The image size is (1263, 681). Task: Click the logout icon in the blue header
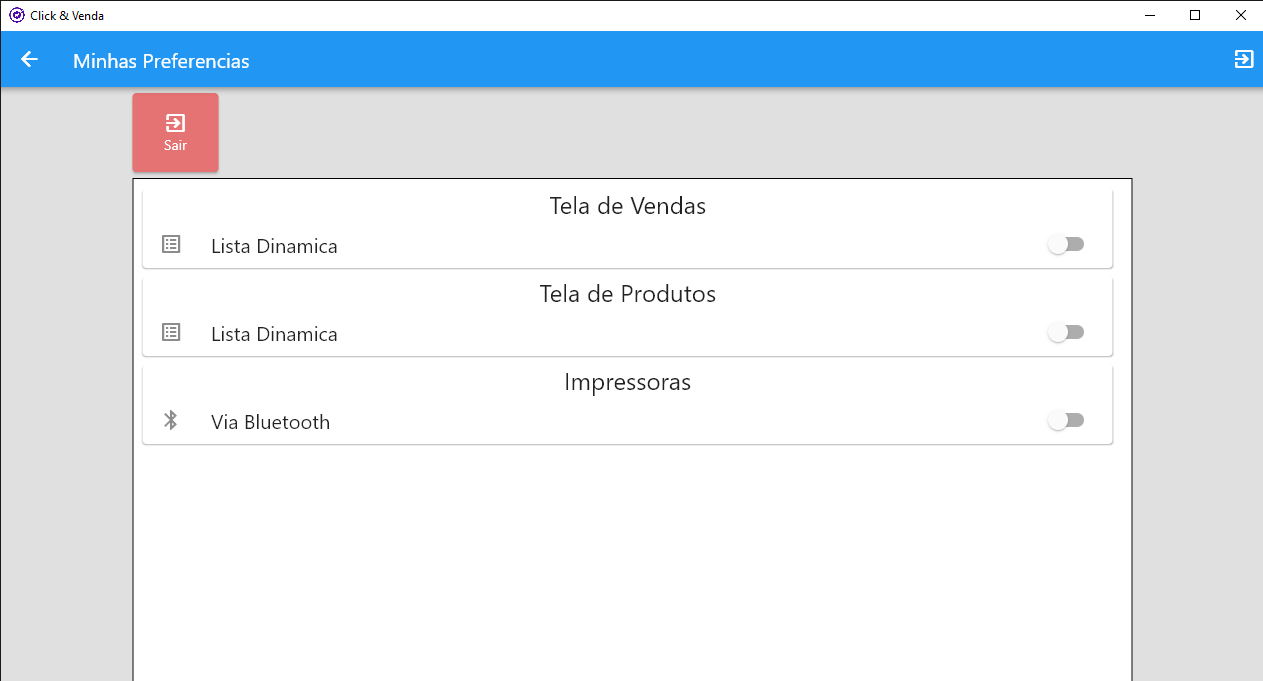(x=1243, y=59)
